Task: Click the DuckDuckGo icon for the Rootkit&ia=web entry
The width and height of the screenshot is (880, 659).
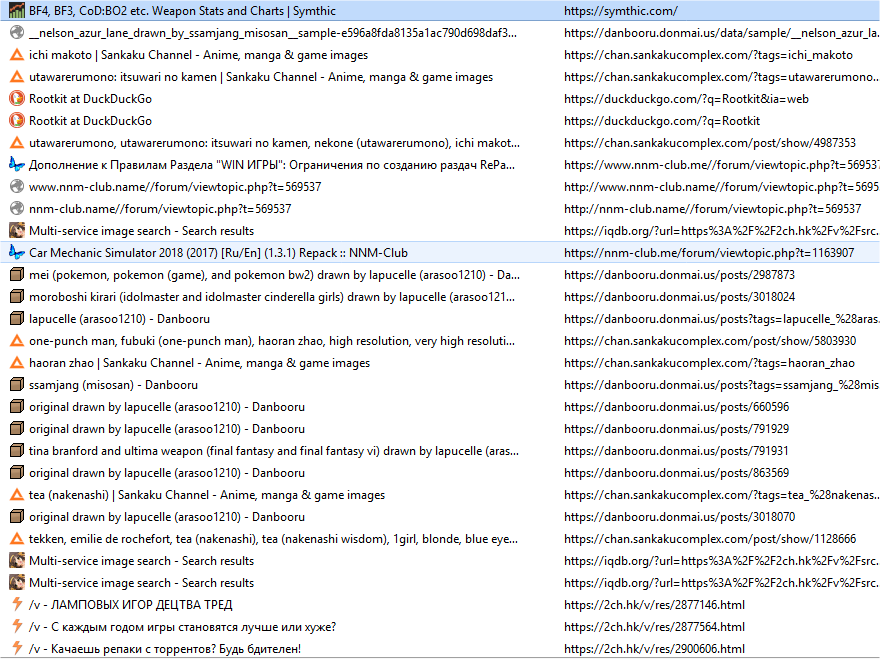Action: [17, 99]
